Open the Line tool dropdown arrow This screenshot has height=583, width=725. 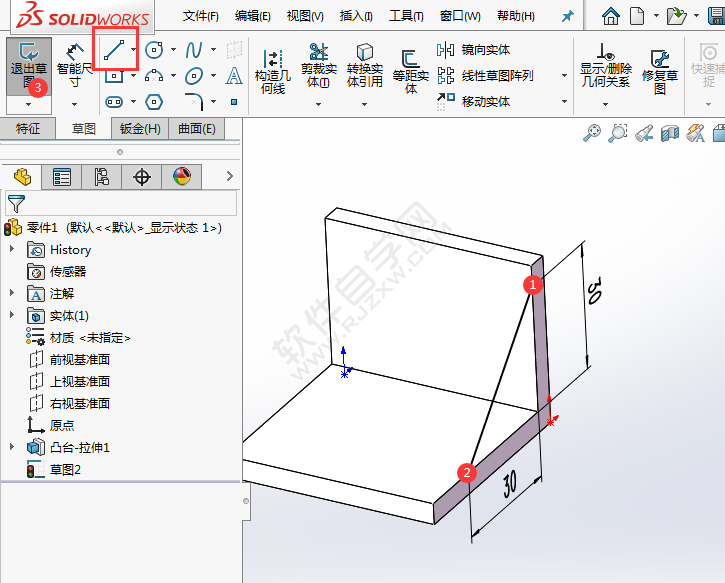(x=133, y=49)
